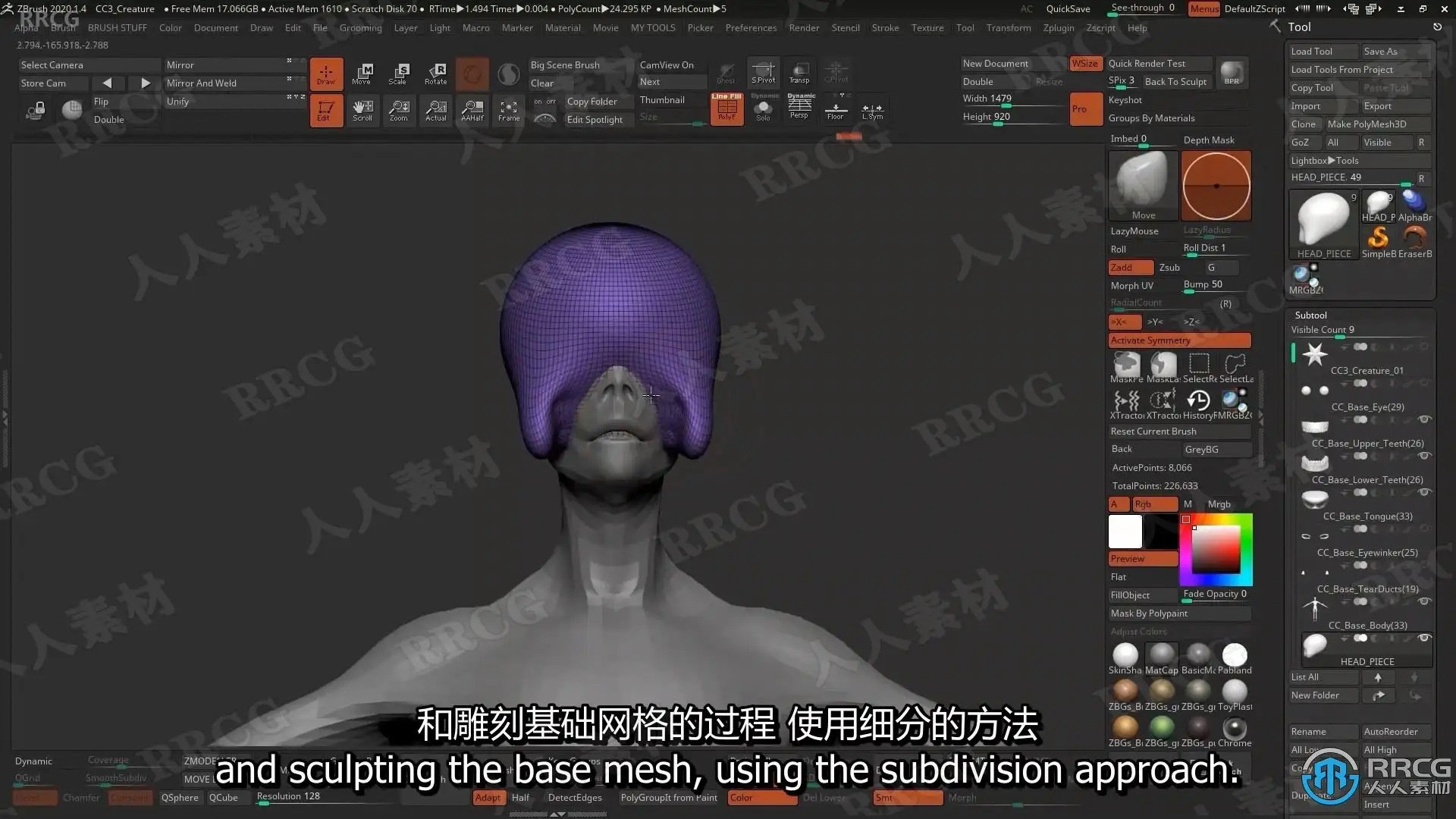Open the stroke type selector circle
Screen dimensions: 1456x819
coord(1216,185)
